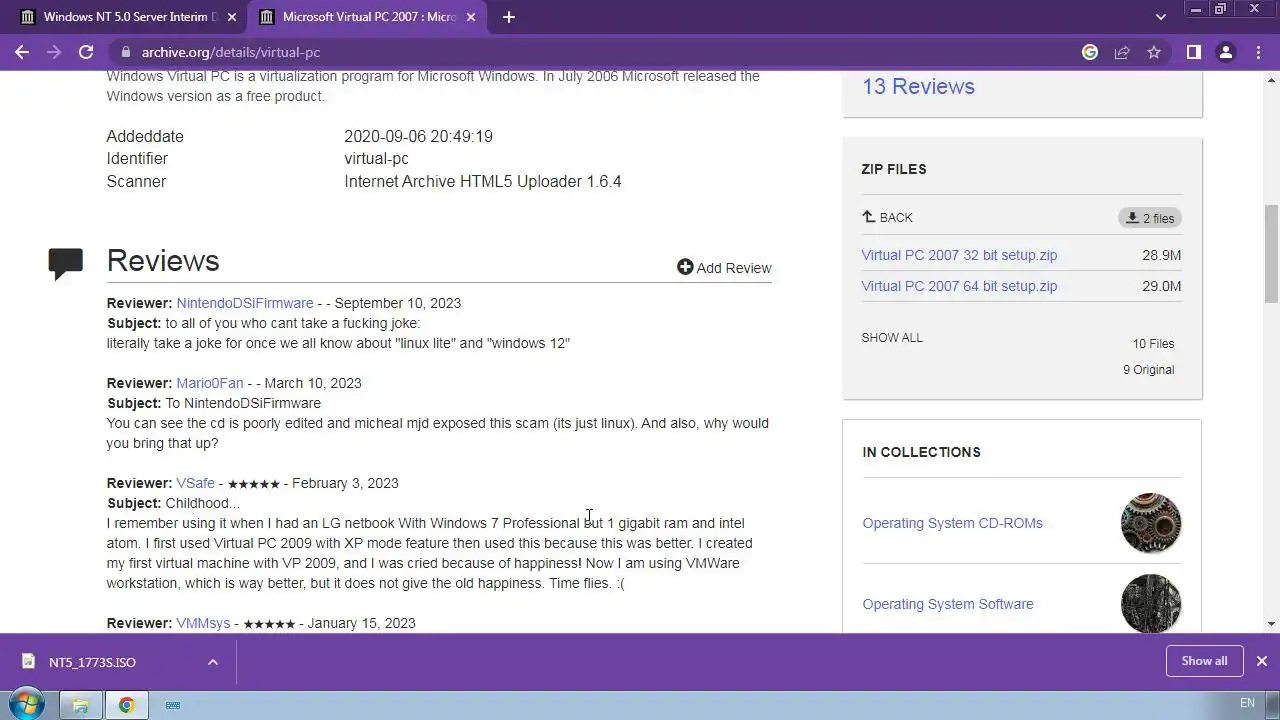Screen dimensions: 1280x720
Task: Open Operating System CD-ROMs collection link
Action: 952,523
